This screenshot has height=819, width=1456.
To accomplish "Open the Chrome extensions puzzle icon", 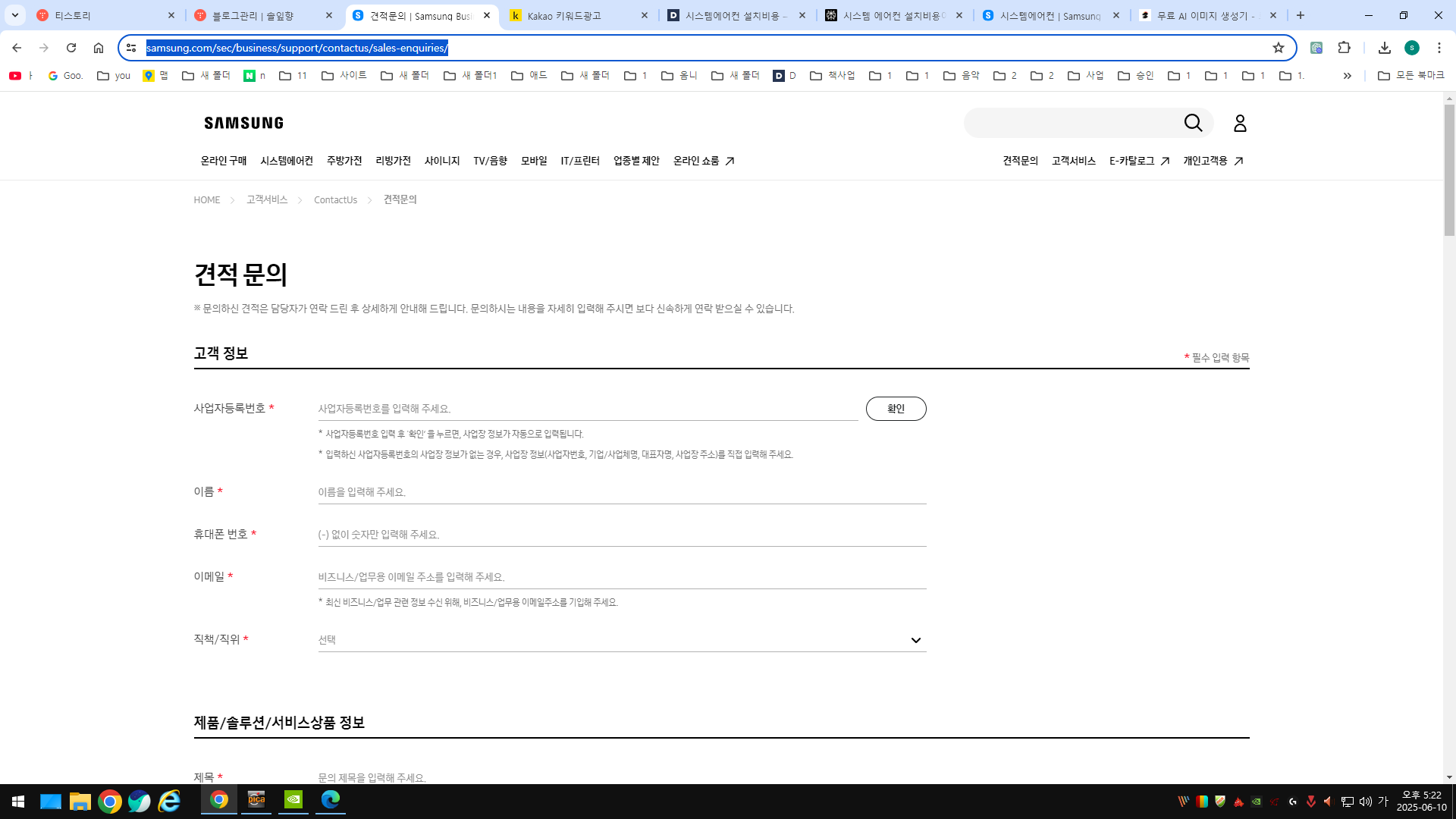I will tap(1344, 48).
